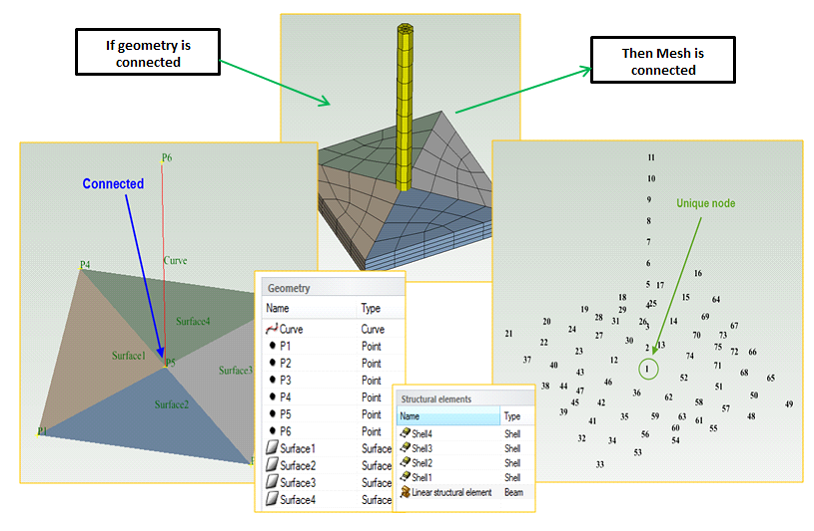Click the yellow beam column in mesh view
The width and height of the screenshot is (814, 531).
(404, 100)
